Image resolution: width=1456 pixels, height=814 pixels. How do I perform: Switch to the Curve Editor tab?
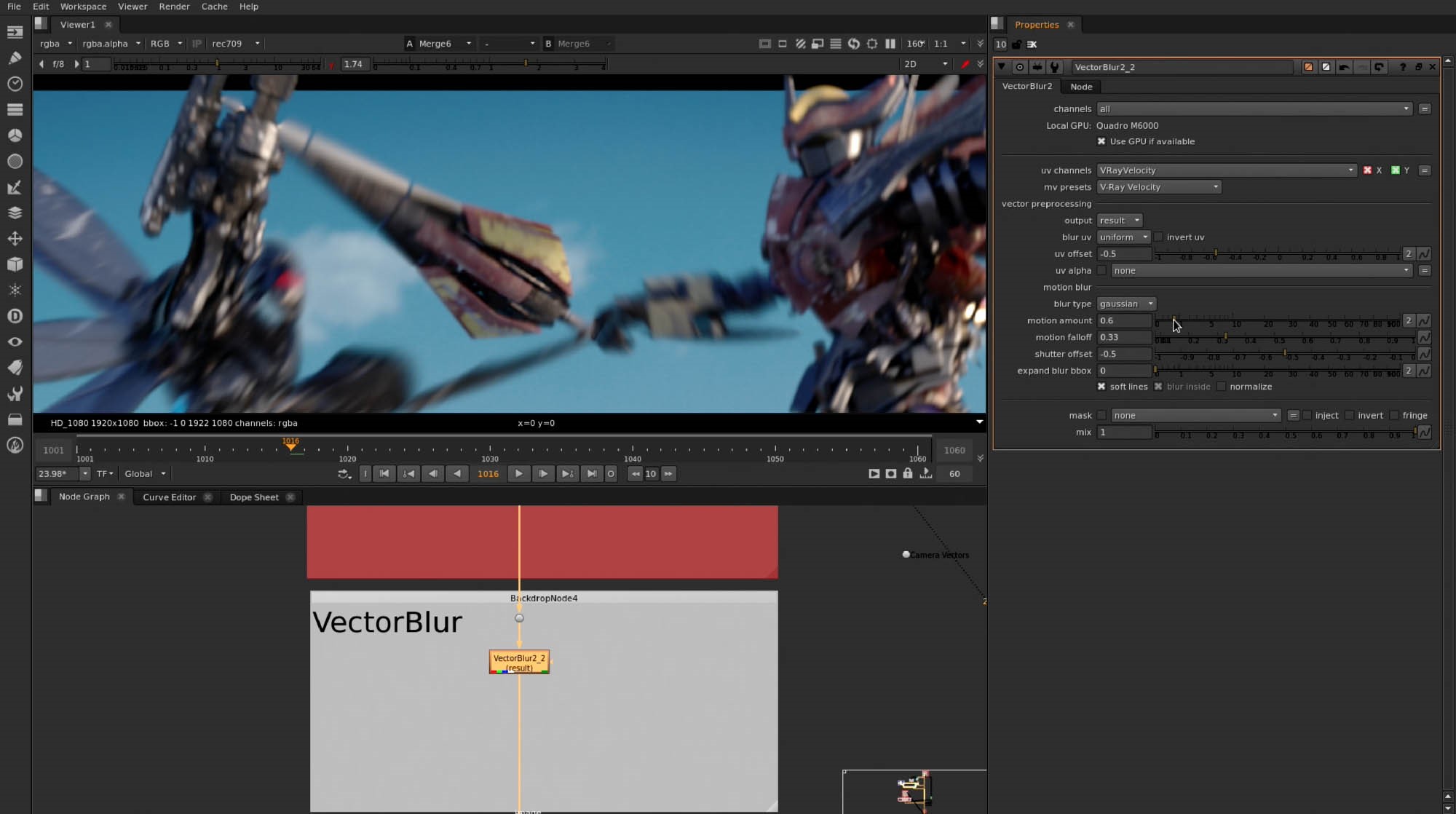(x=169, y=497)
